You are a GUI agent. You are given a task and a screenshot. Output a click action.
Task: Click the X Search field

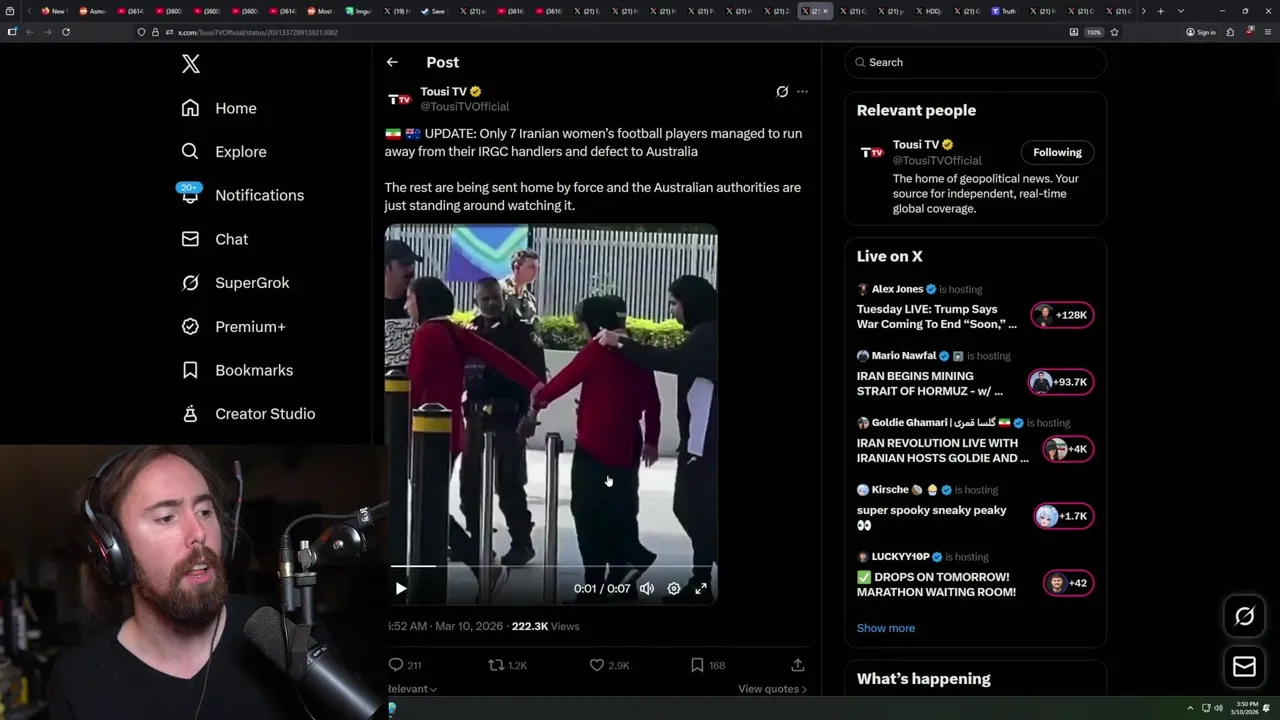(x=975, y=62)
